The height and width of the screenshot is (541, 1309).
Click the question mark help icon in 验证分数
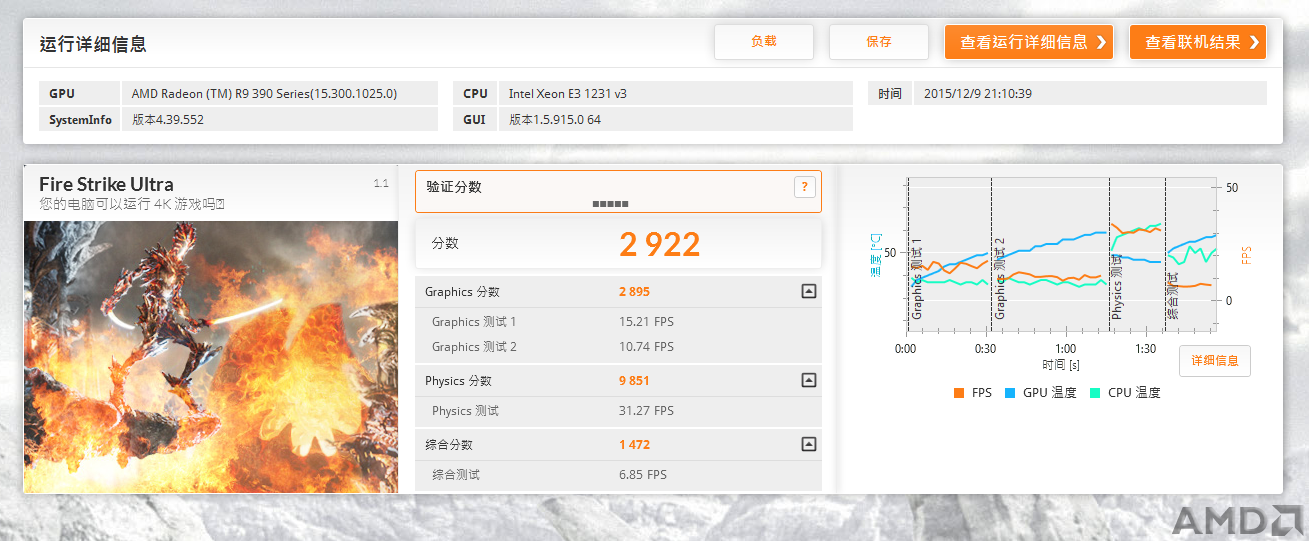pyautogui.click(x=803, y=187)
